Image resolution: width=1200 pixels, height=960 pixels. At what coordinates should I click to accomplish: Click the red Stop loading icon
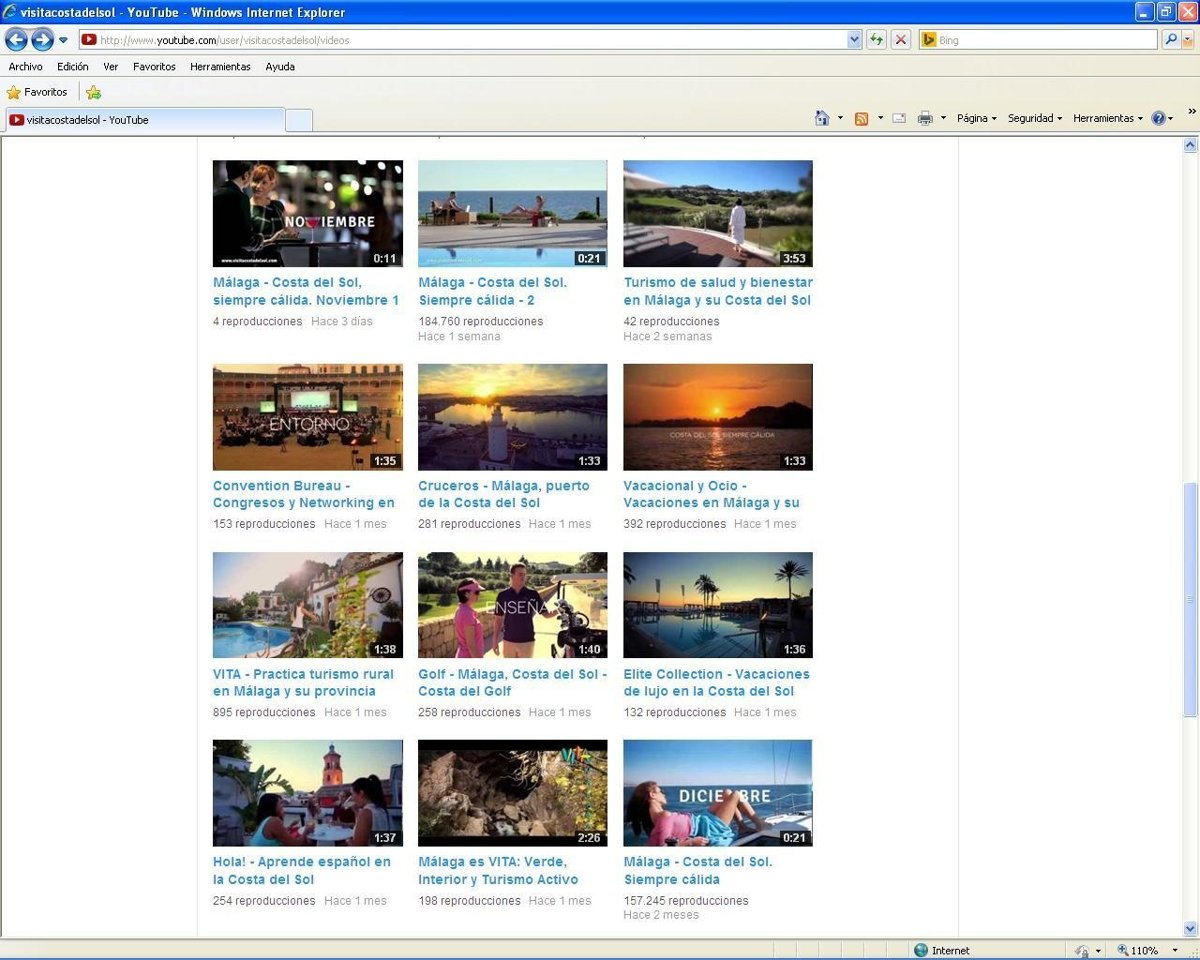click(901, 40)
